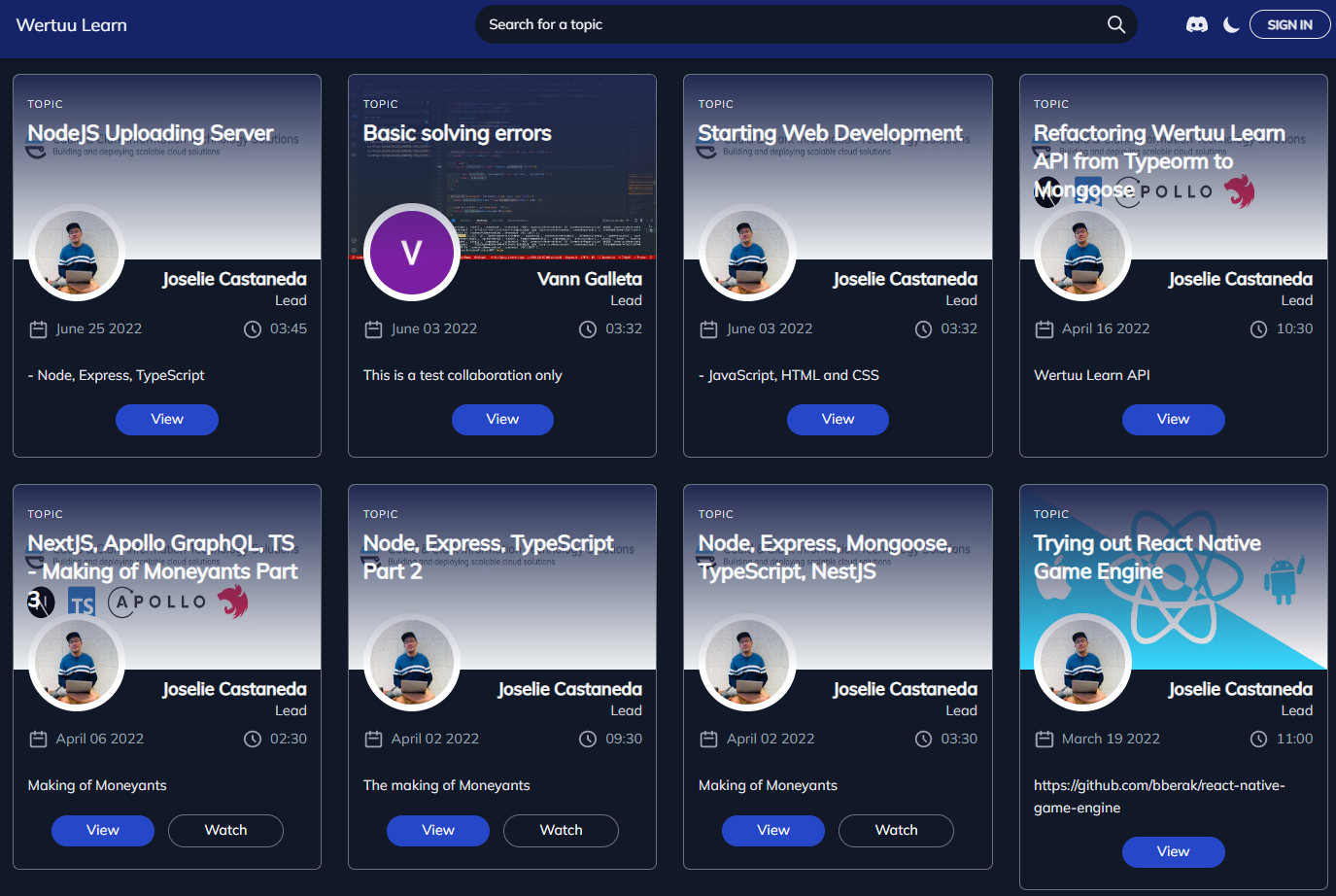
Task: View the Basic solving errors topic
Action: tap(501, 420)
